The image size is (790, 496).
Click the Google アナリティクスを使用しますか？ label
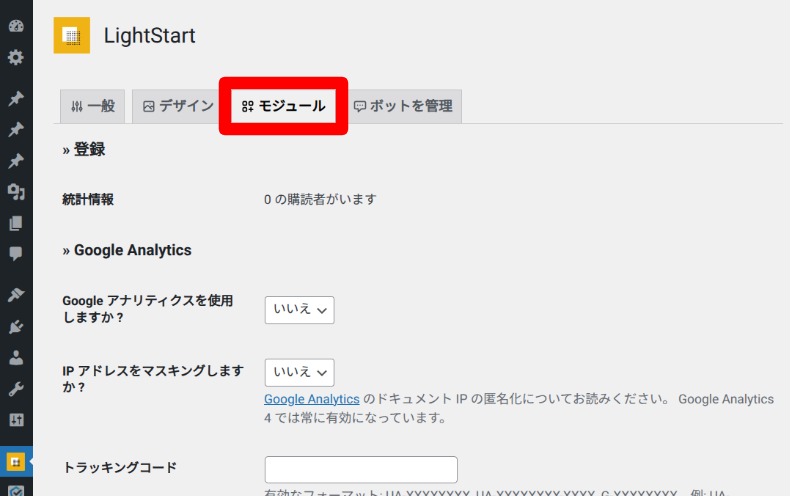click(148, 309)
